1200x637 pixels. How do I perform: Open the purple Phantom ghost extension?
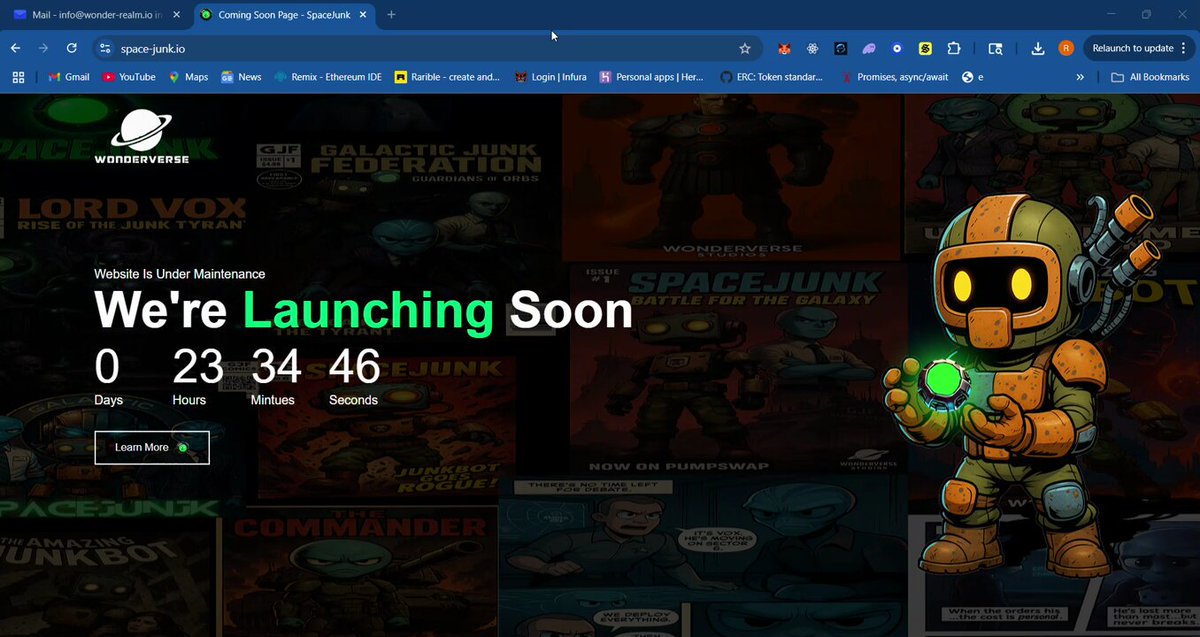[x=869, y=48]
